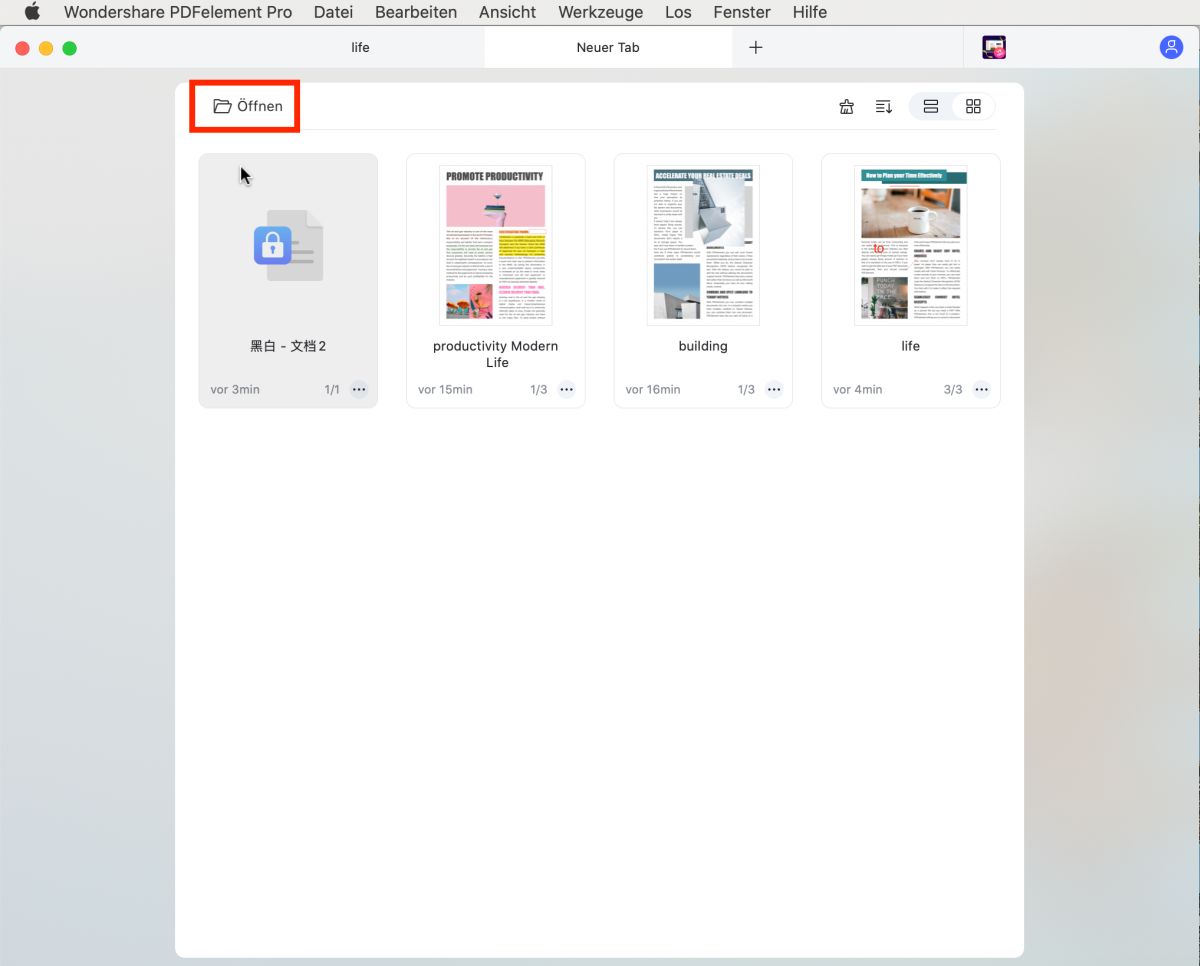Open the building document thumbnail
The width and height of the screenshot is (1200, 966).
pyautogui.click(x=703, y=244)
